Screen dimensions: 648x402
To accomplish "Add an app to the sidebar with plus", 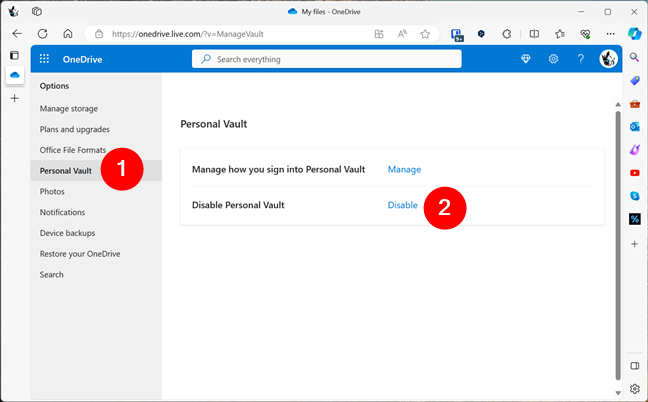I will (x=634, y=244).
